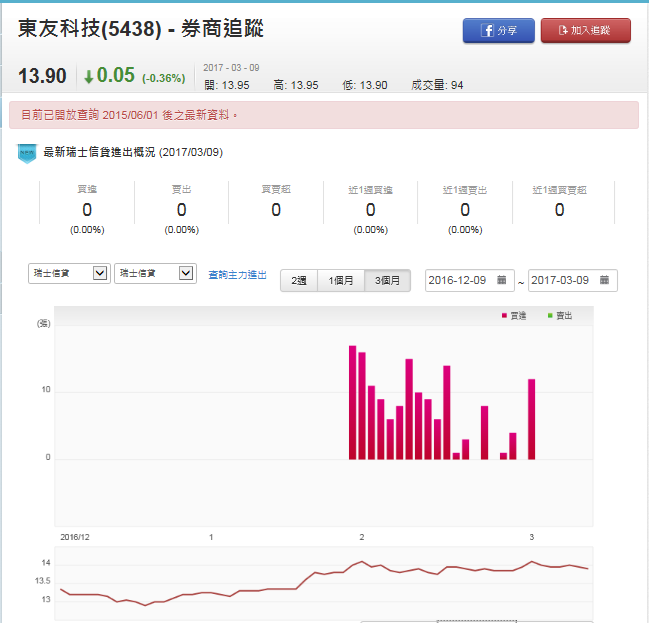The width and height of the screenshot is (649, 623).
Task: Click the price change 0.05 value
Action: (115, 75)
